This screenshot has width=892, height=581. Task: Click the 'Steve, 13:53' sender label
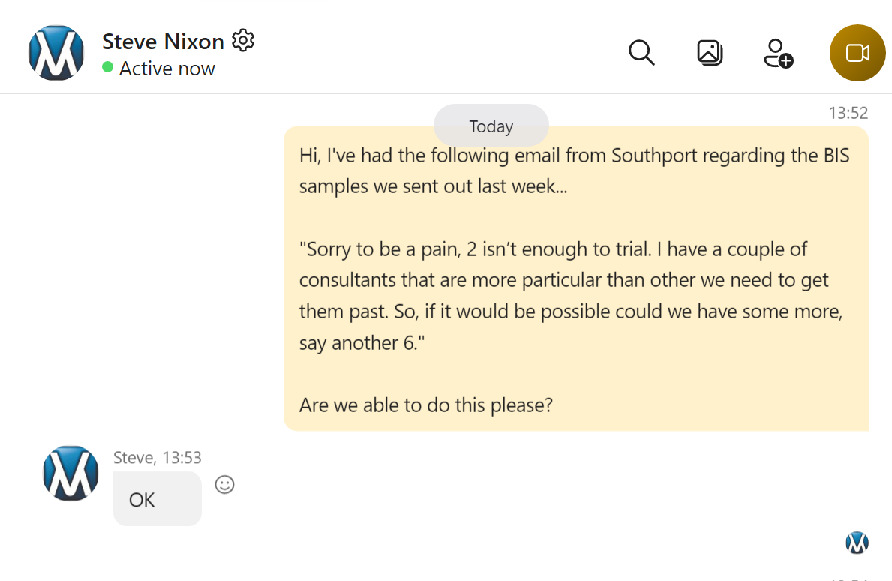click(157, 458)
